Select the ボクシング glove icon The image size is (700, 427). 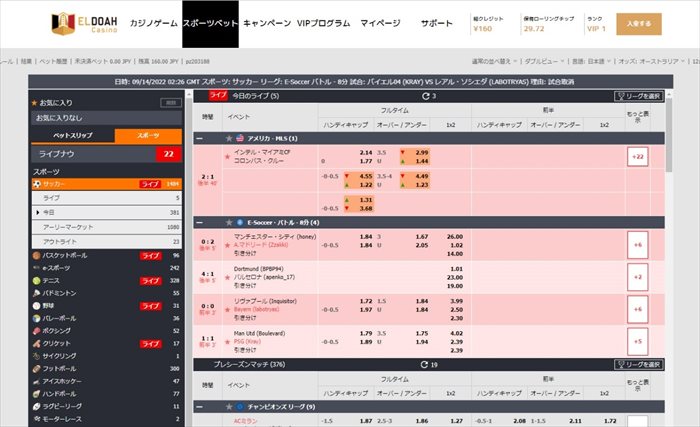[x=37, y=331]
